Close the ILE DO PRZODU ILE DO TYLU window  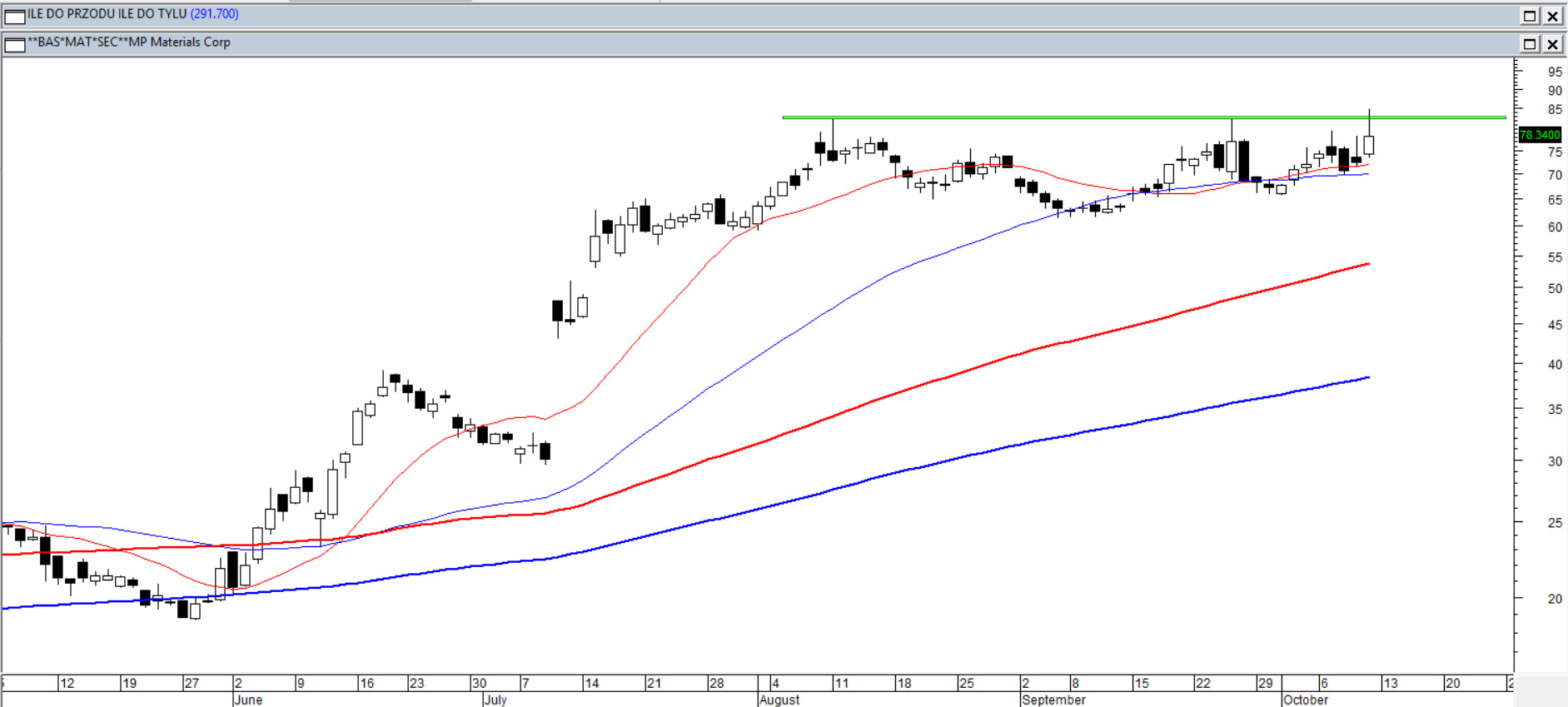tap(1553, 16)
